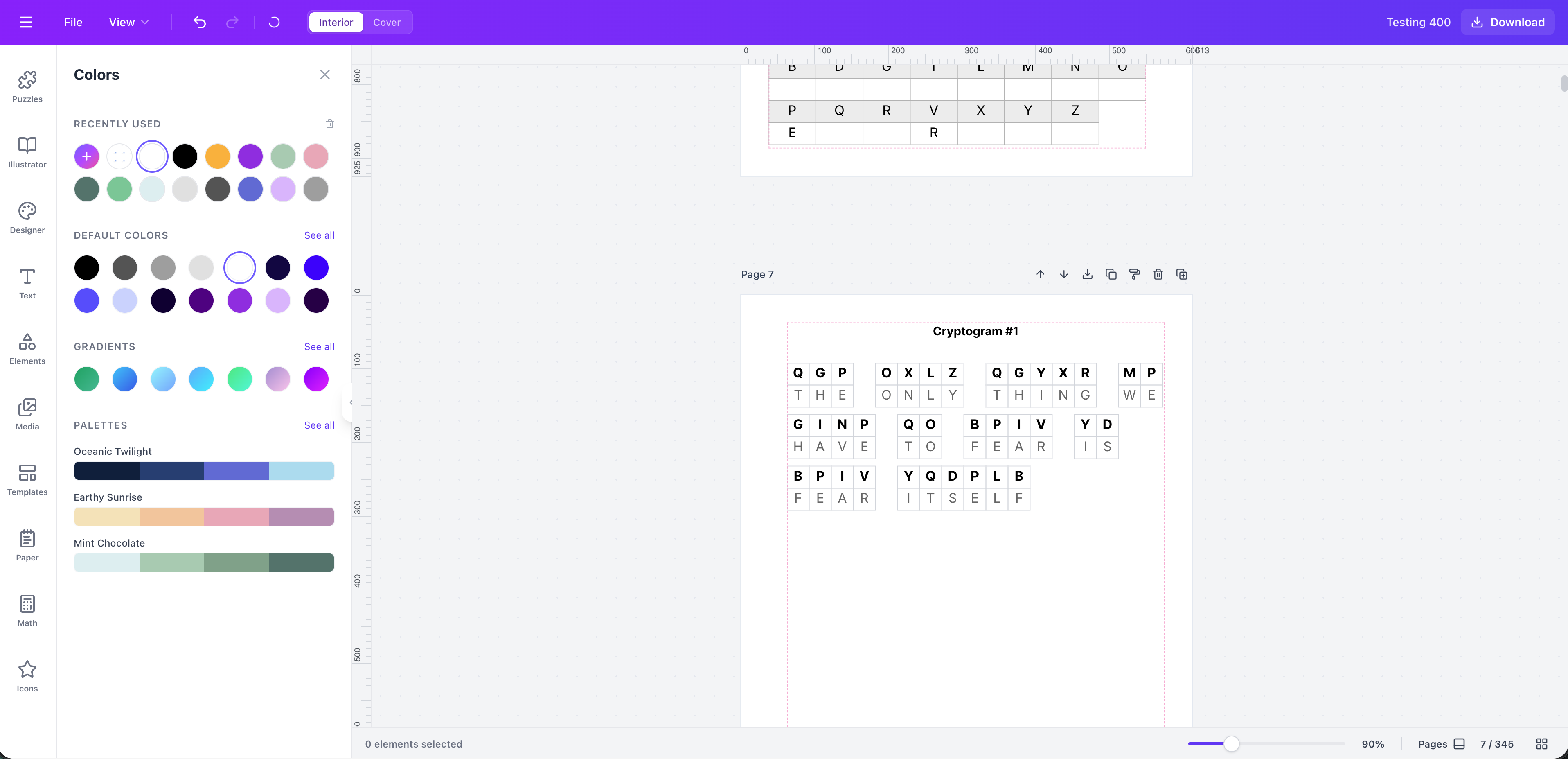See all default colors
Image resolution: width=1568 pixels, height=759 pixels.
click(x=319, y=235)
